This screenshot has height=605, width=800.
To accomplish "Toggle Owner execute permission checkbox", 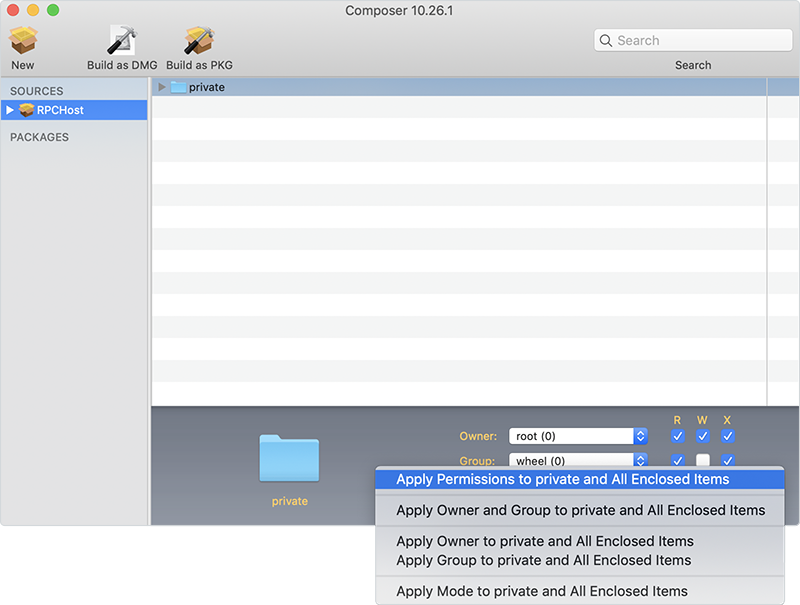I will [728, 436].
